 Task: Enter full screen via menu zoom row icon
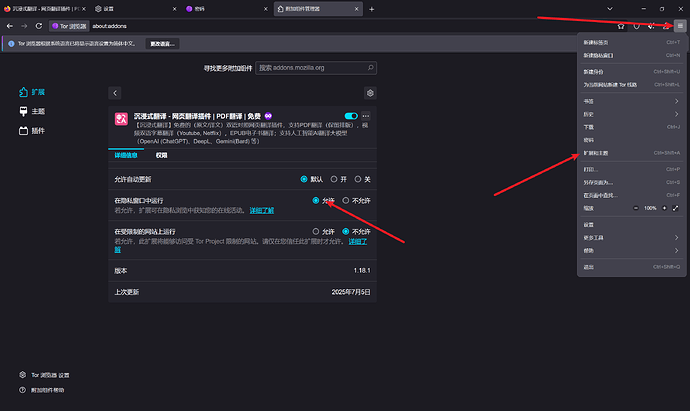pyautogui.click(x=675, y=208)
